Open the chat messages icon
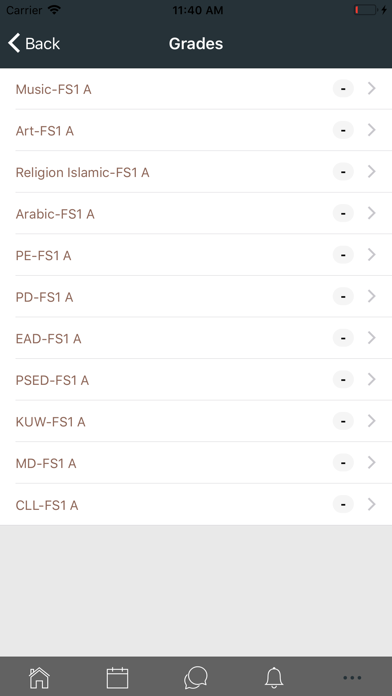The image size is (392, 696). (x=196, y=678)
